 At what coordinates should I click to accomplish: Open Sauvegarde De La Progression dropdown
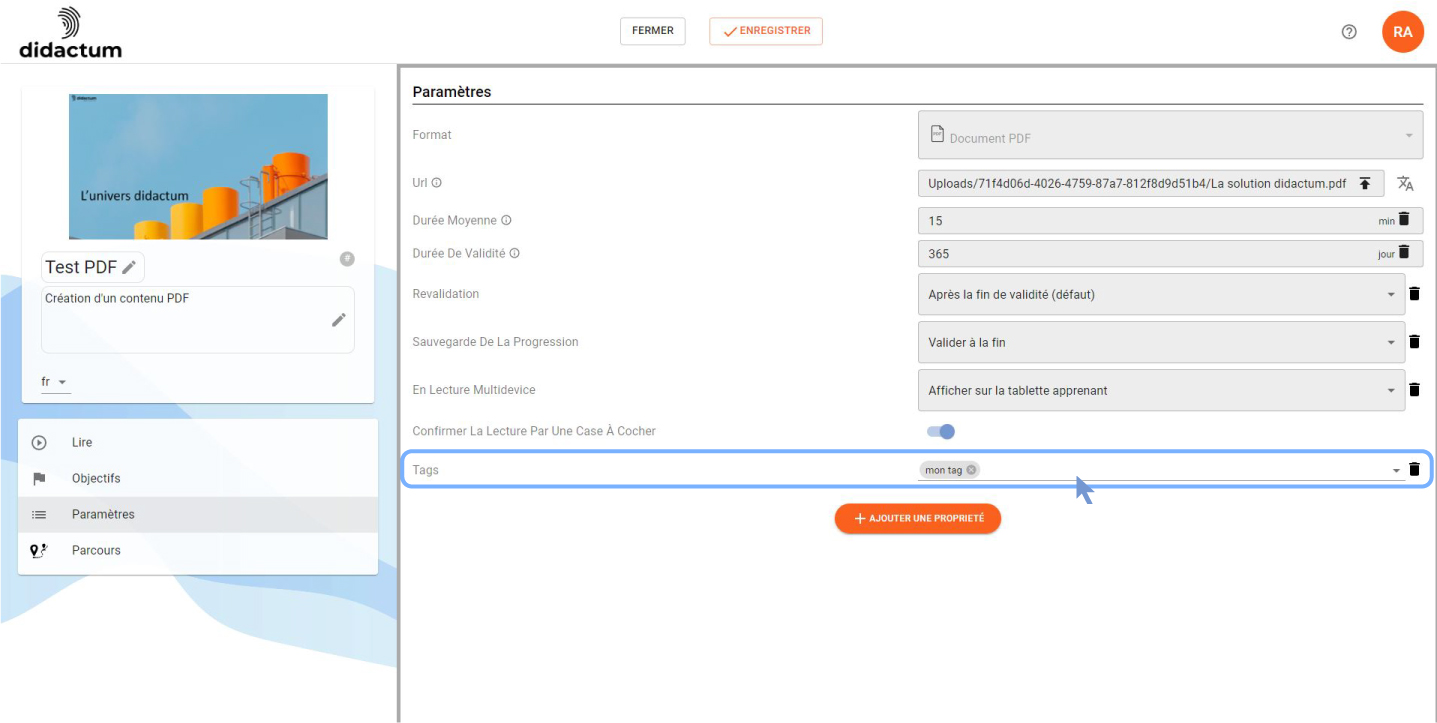tap(1161, 342)
